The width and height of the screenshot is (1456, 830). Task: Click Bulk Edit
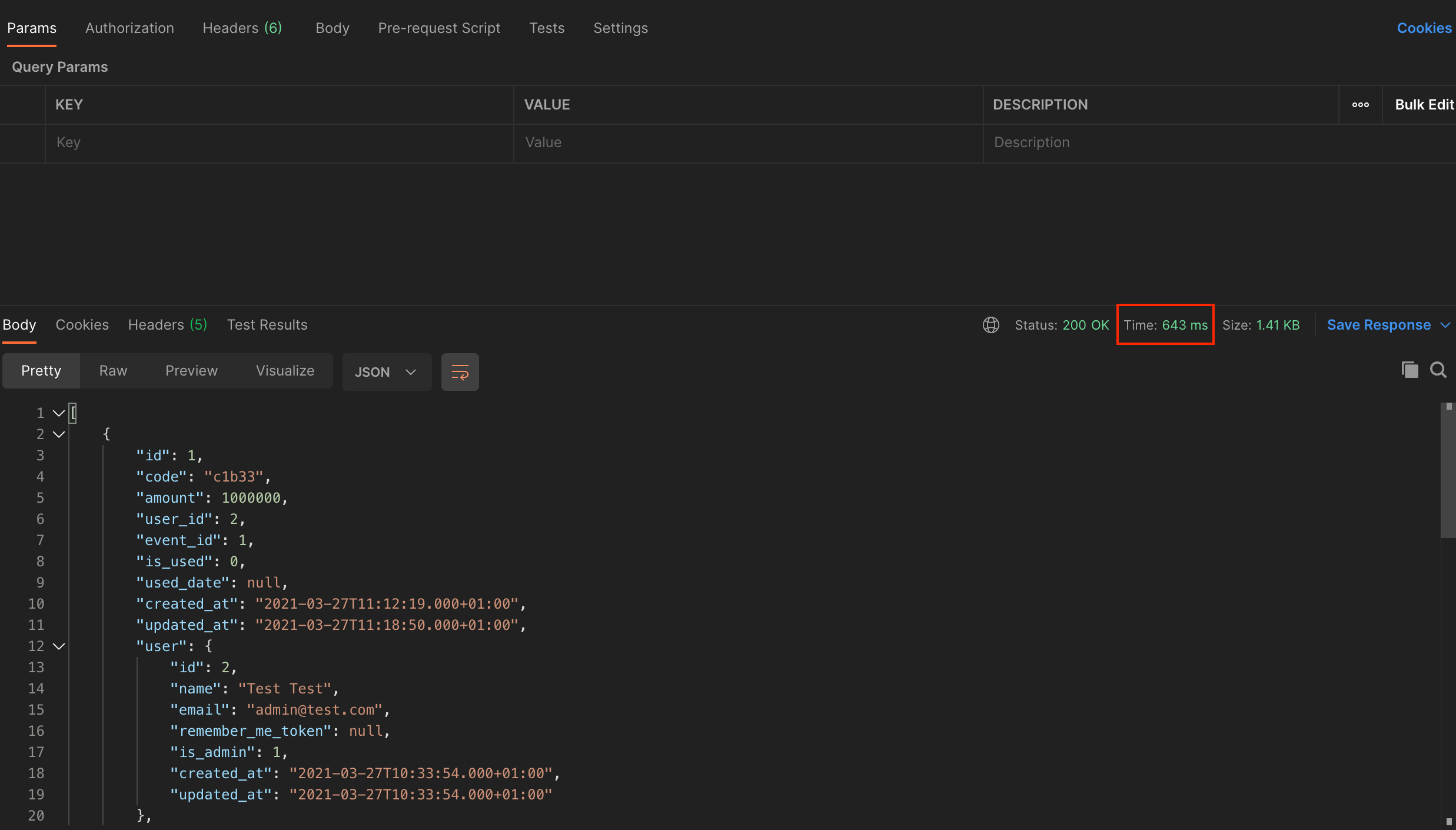1424,105
